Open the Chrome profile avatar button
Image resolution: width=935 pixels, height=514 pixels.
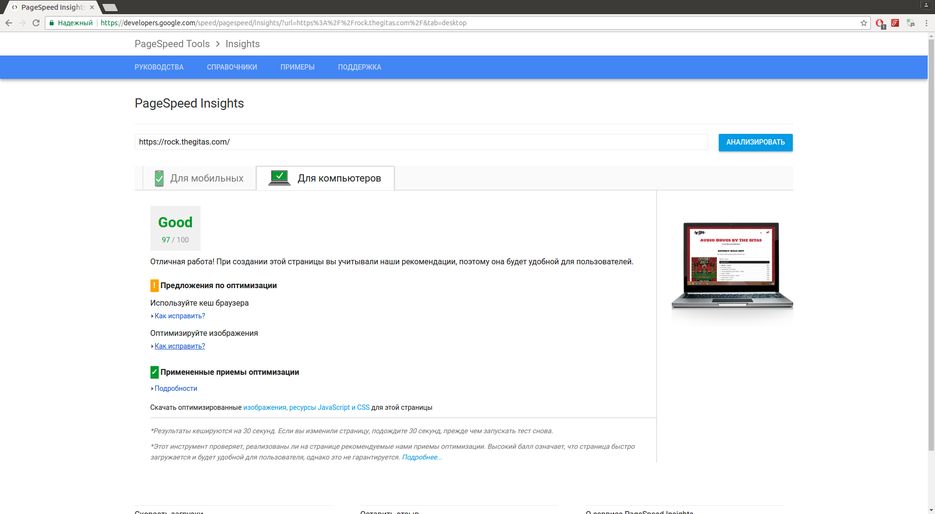click(x=927, y=5)
